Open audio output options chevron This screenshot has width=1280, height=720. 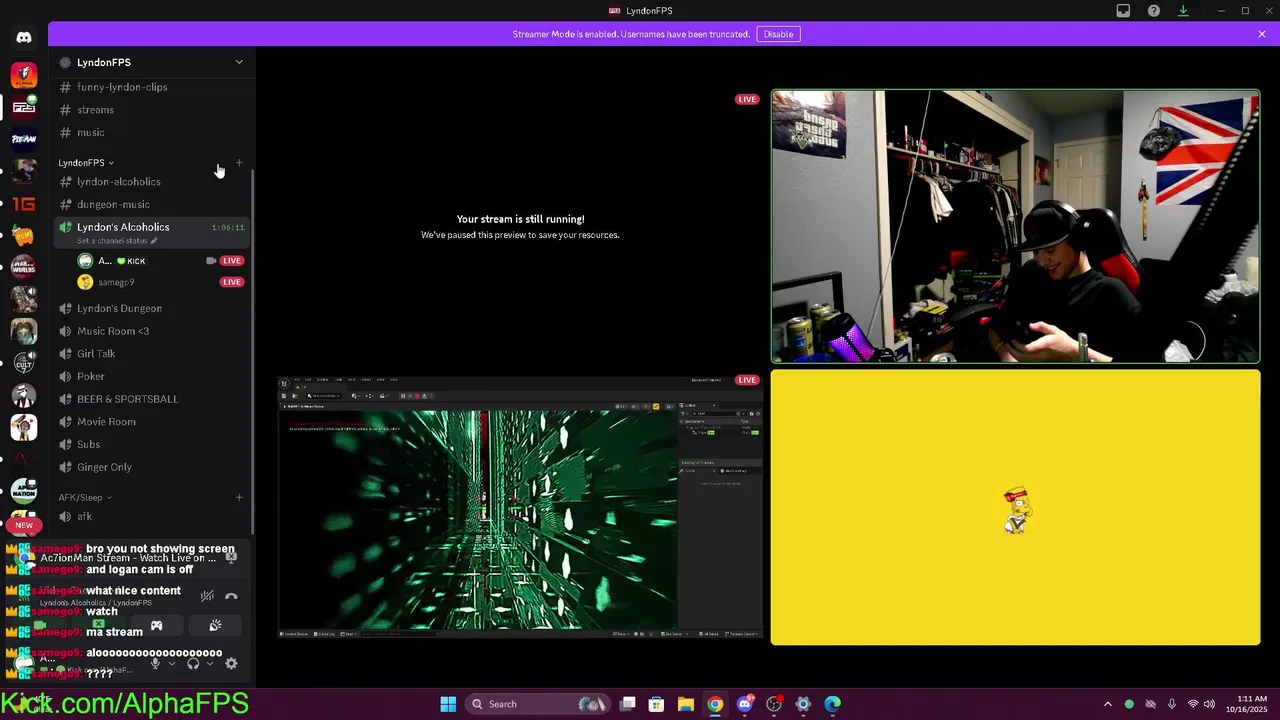[208, 664]
